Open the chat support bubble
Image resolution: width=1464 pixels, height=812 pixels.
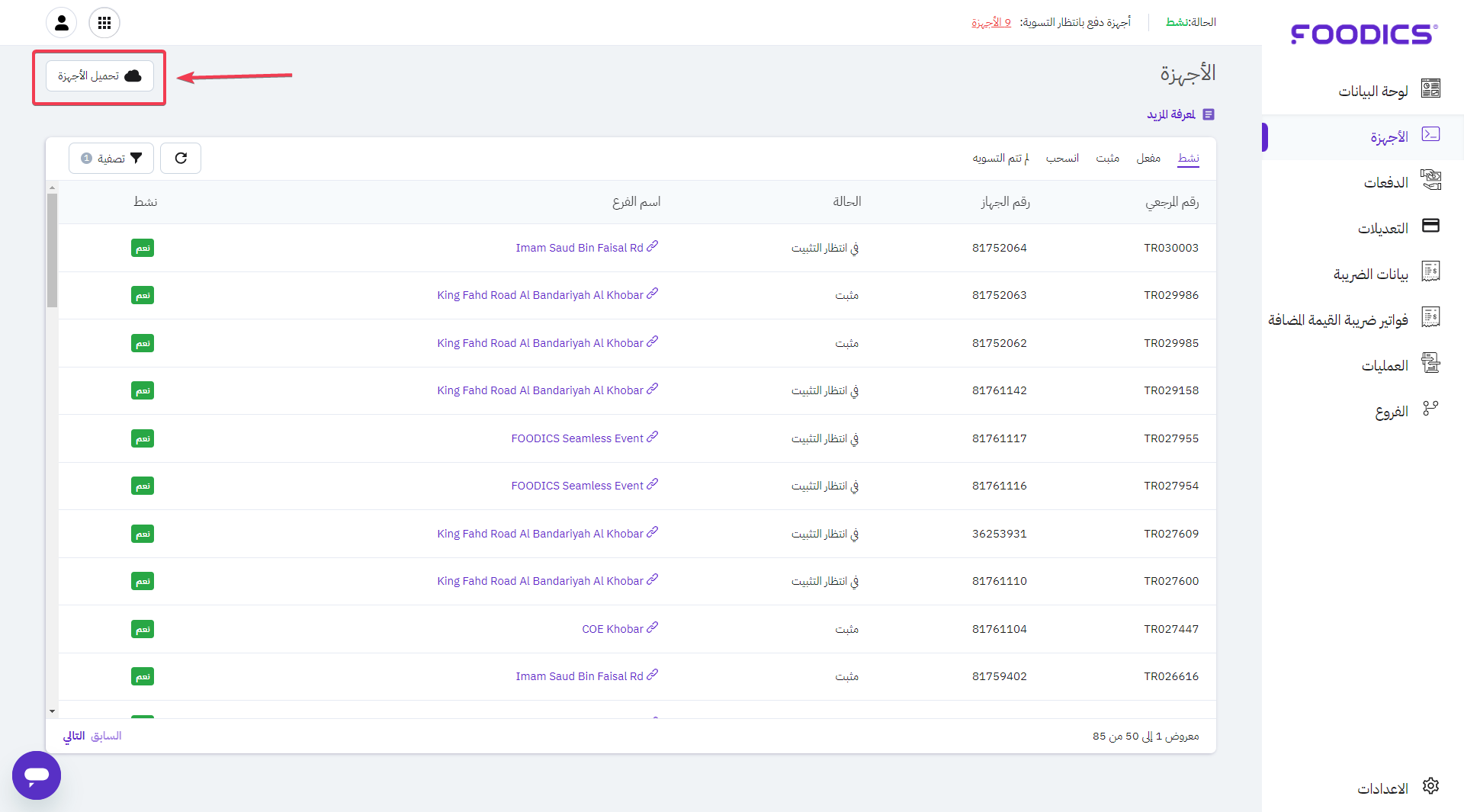point(37,775)
